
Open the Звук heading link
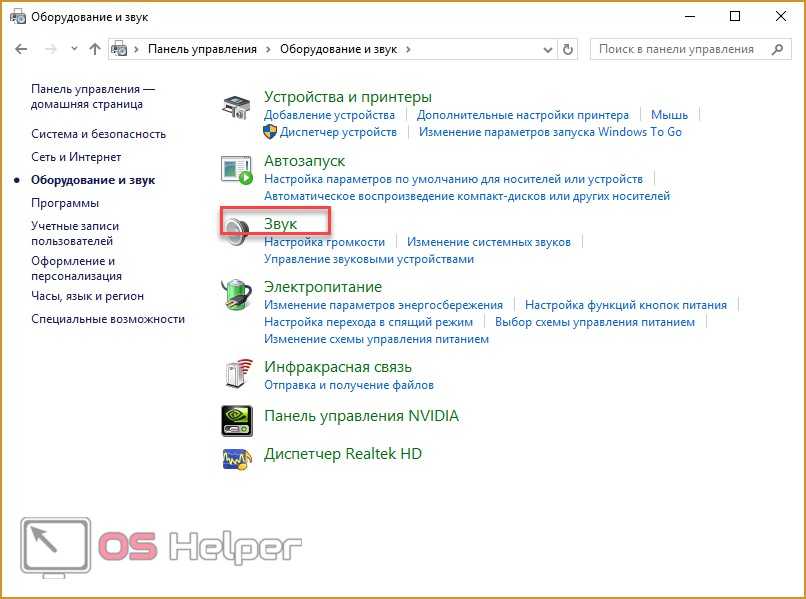[281, 224]
